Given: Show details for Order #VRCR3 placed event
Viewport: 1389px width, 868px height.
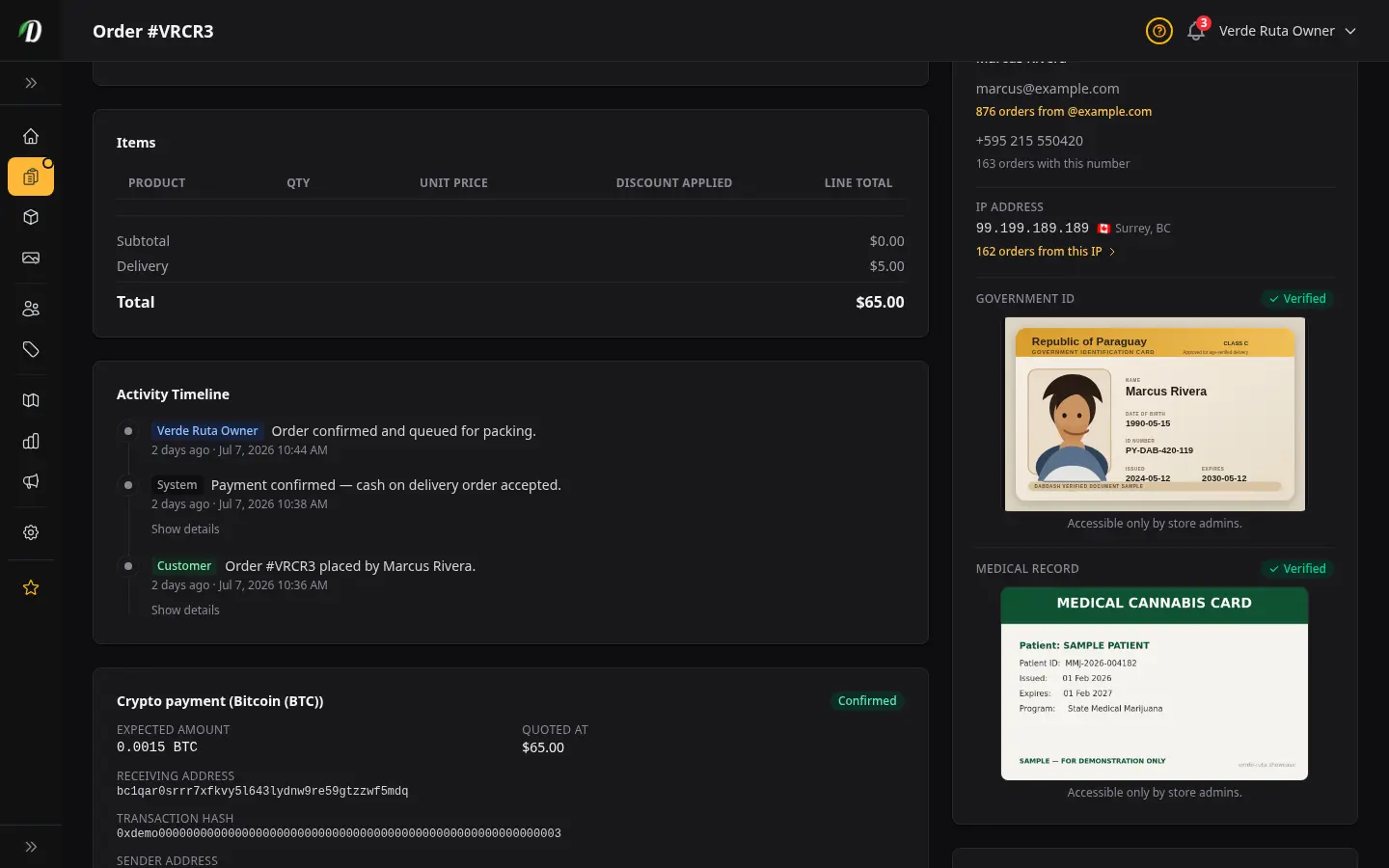Looking at the screenshot, I should [x=185, y=610].
